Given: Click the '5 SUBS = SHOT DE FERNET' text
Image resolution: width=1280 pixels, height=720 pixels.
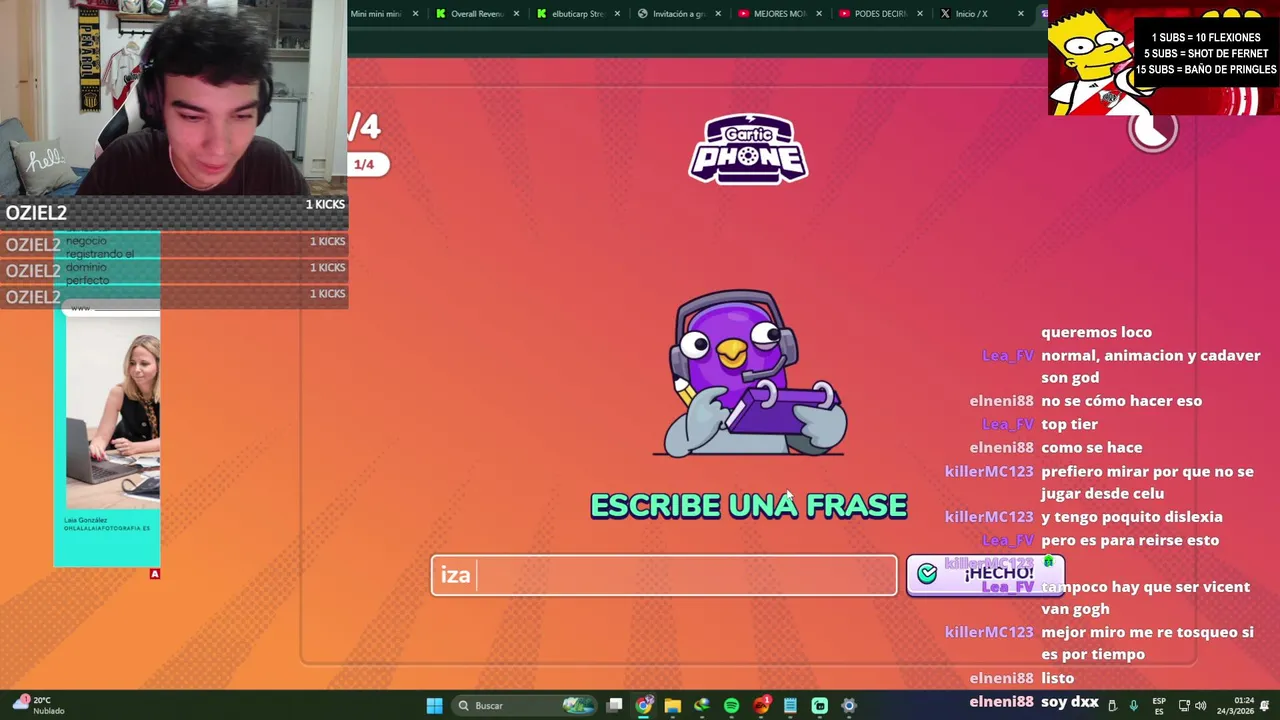Looking at the screenshot, I should click(1207, 54).
